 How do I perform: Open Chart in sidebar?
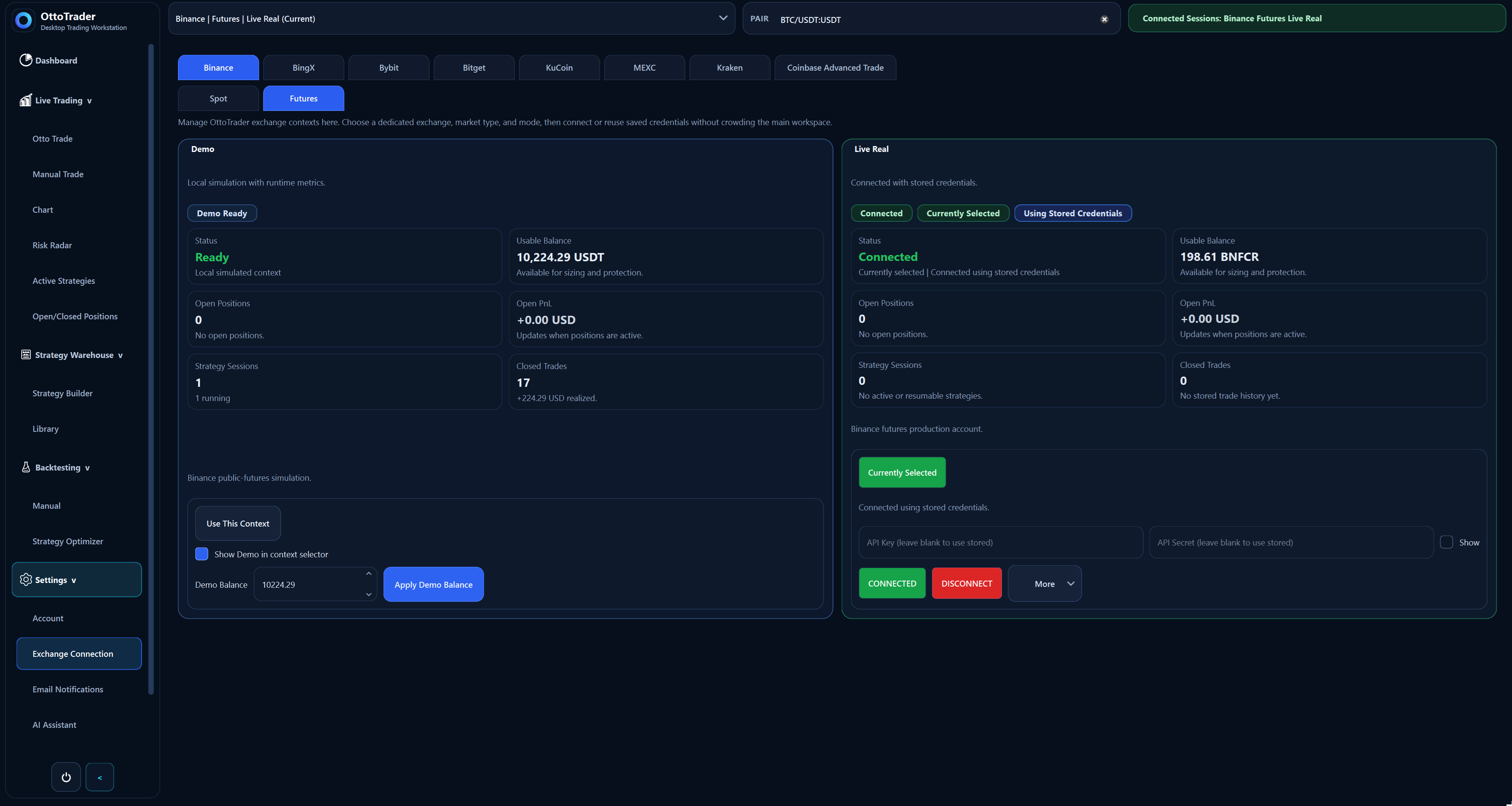coord(42,210)
